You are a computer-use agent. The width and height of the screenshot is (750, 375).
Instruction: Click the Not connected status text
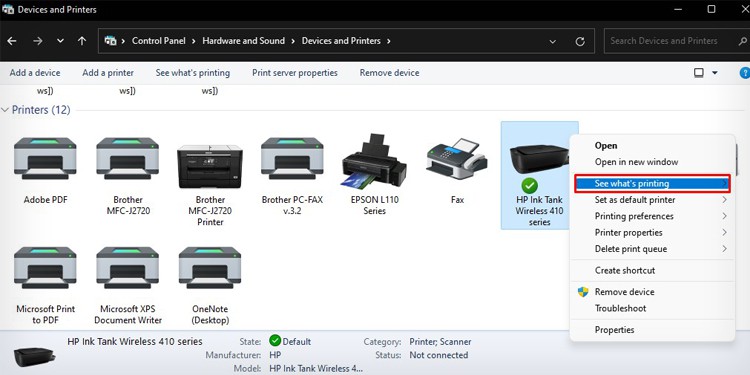[439, 355]
